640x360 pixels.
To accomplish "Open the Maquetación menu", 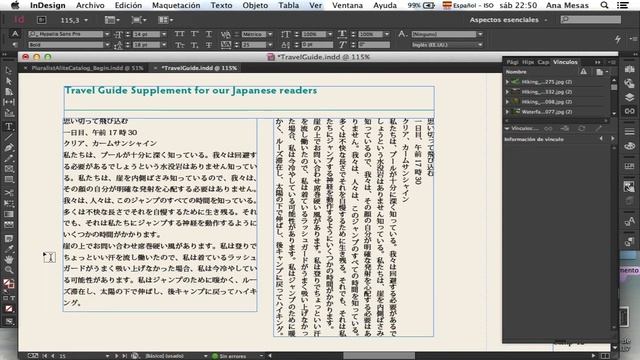I will click(176, 5).
